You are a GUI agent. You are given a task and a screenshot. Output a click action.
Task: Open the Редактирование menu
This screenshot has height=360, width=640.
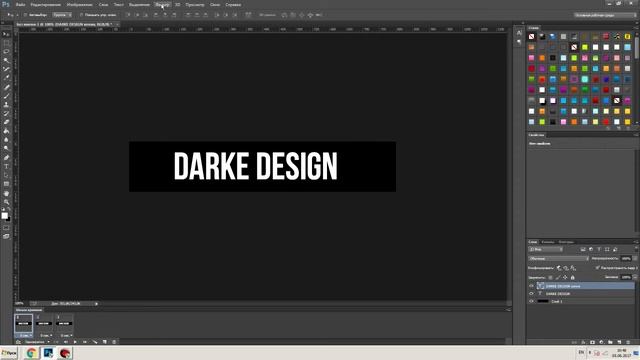46,5
